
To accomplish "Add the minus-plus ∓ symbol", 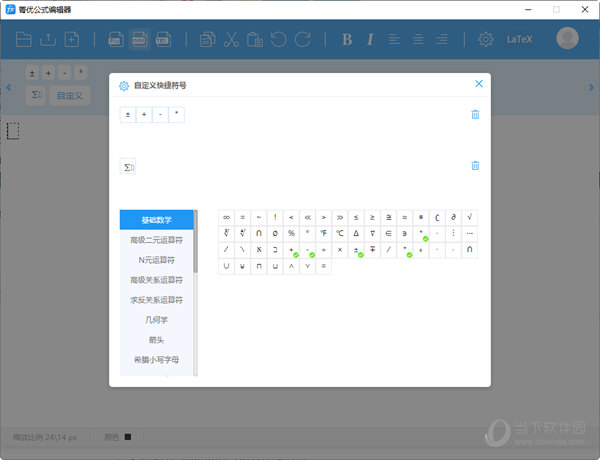I will point(372,250).
